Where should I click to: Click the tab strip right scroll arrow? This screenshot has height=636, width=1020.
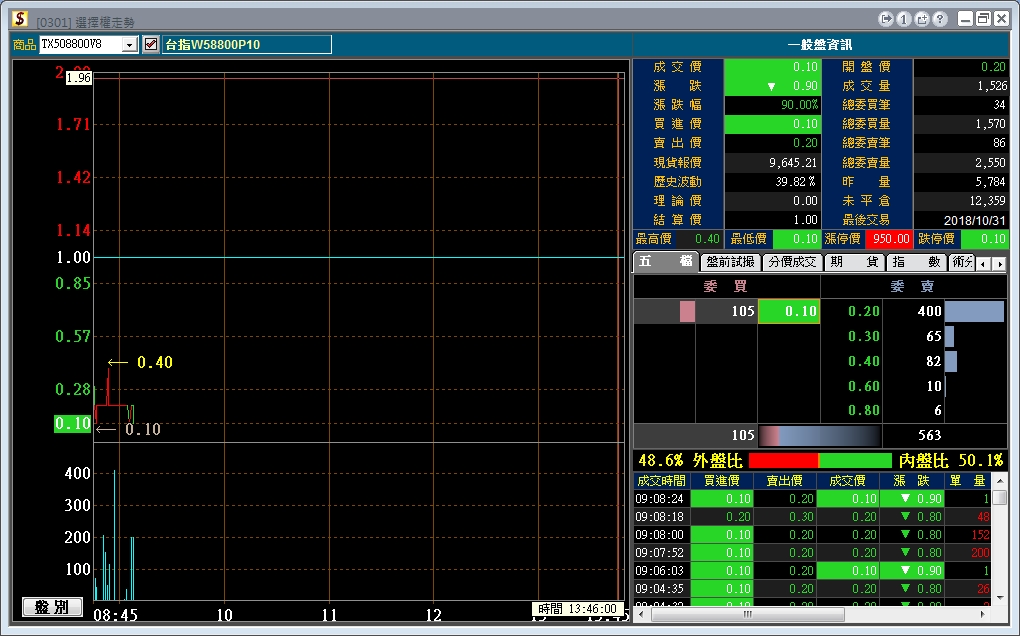click(x=1000, y=263)
